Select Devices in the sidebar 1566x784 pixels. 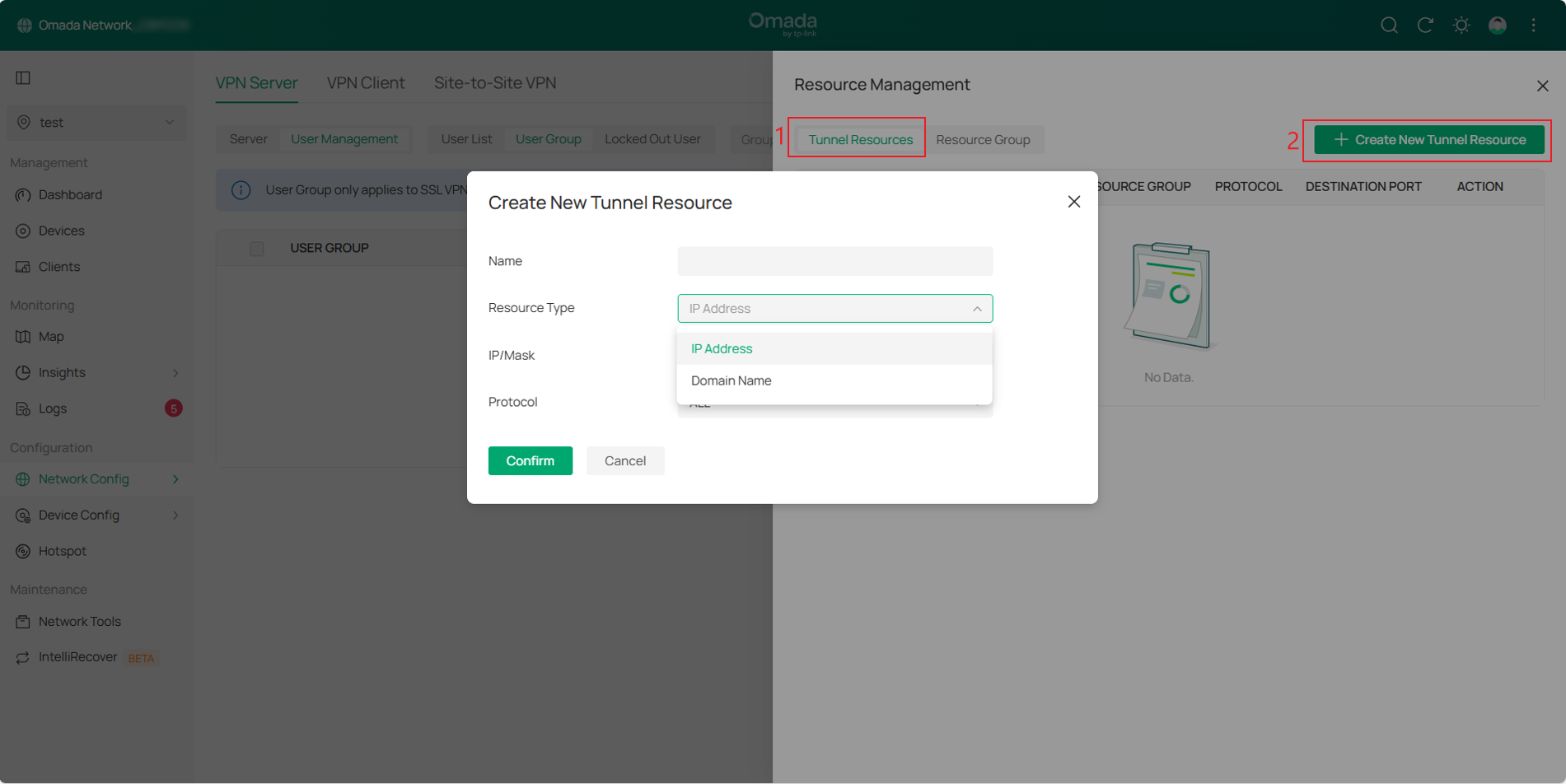pos(61,231)
